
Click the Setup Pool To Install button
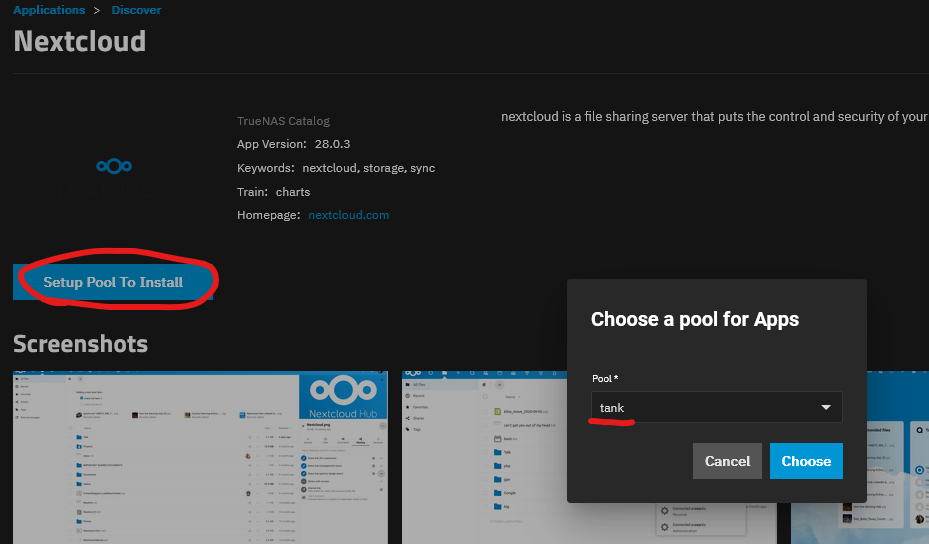coord(113,282)
